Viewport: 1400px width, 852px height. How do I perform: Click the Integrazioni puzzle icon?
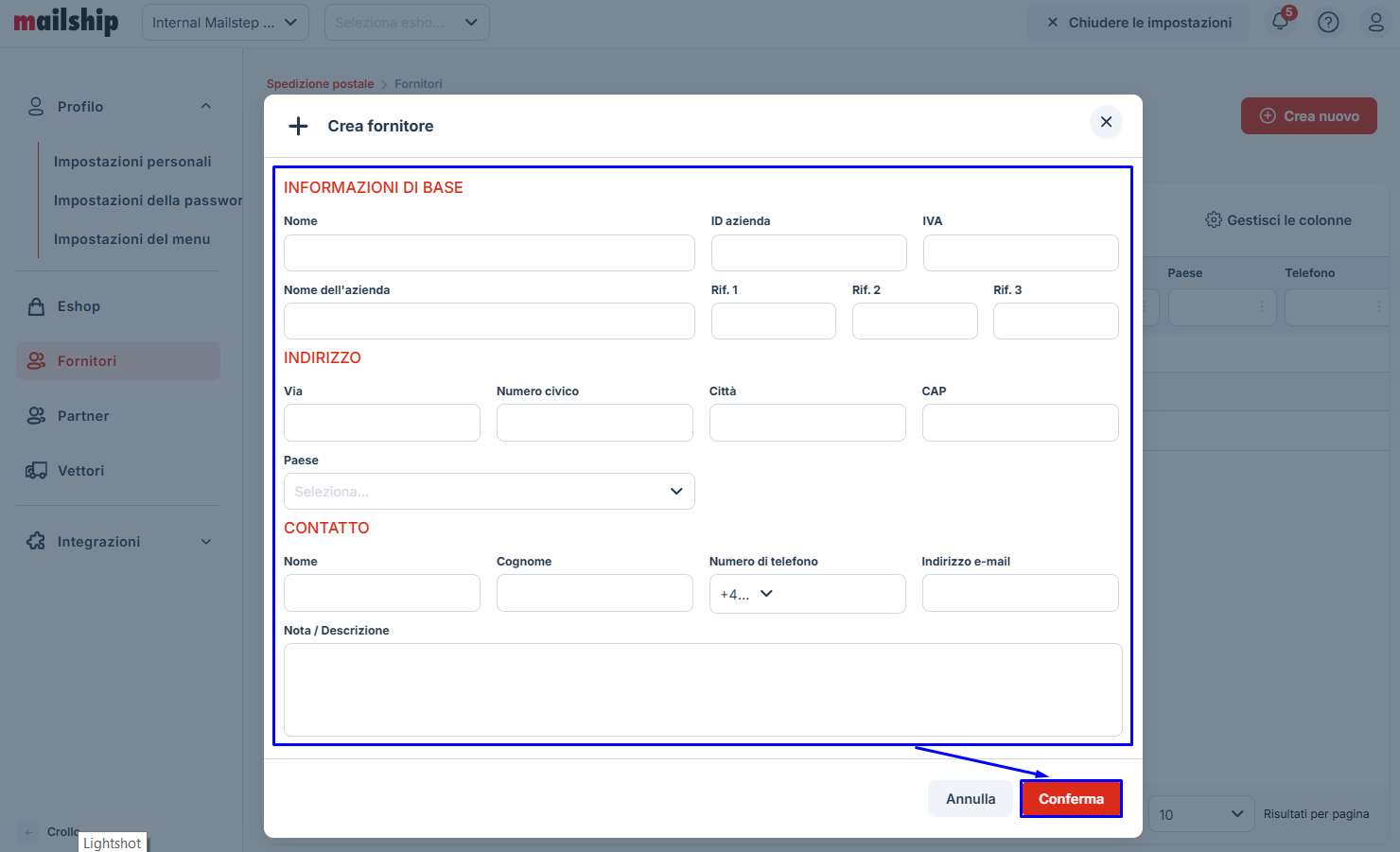37,542
